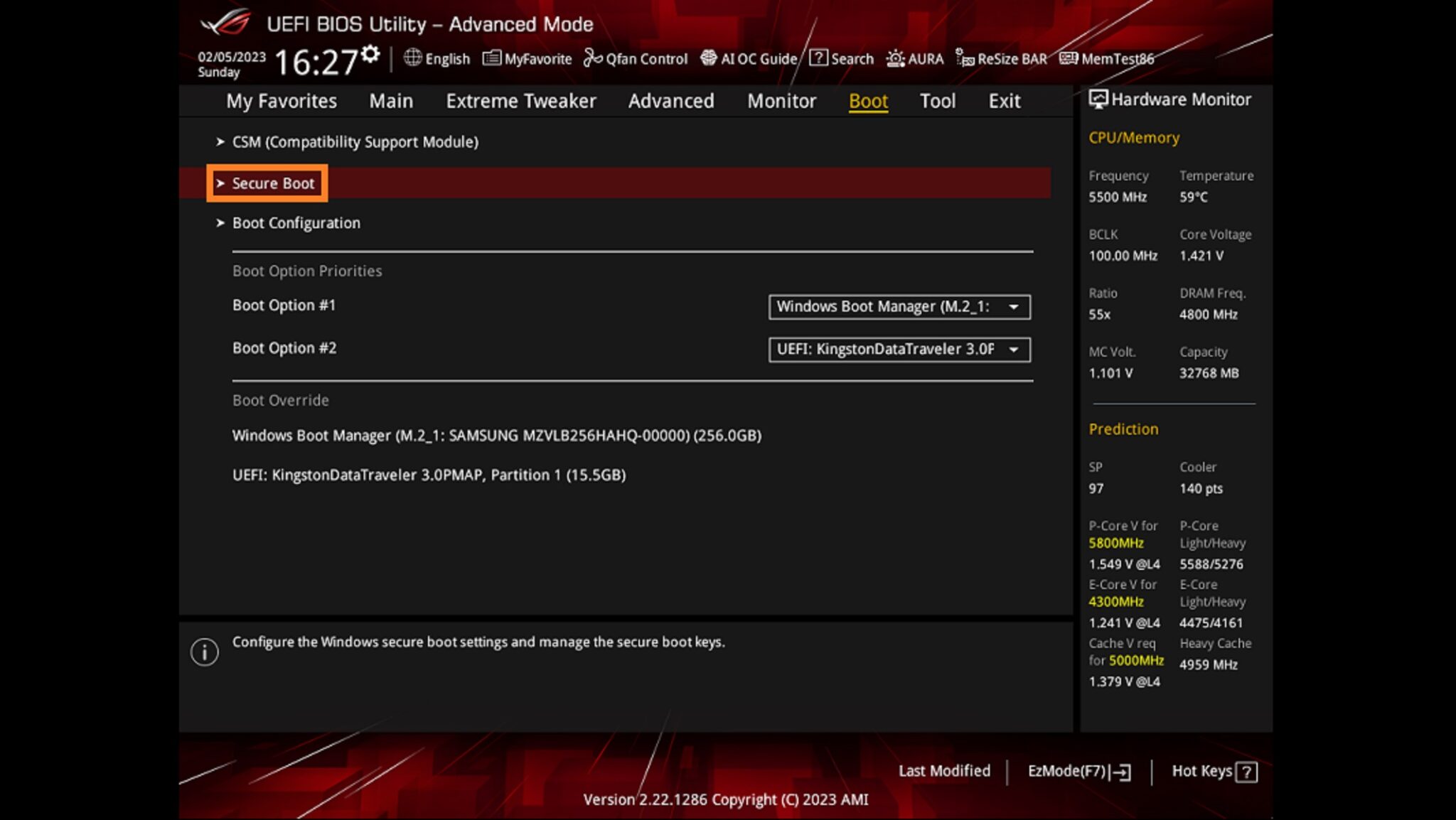The width and height of the screenshot is (1456, 820).
Task: Open the ReSize BAR setting
Action: click(1001, 59)
